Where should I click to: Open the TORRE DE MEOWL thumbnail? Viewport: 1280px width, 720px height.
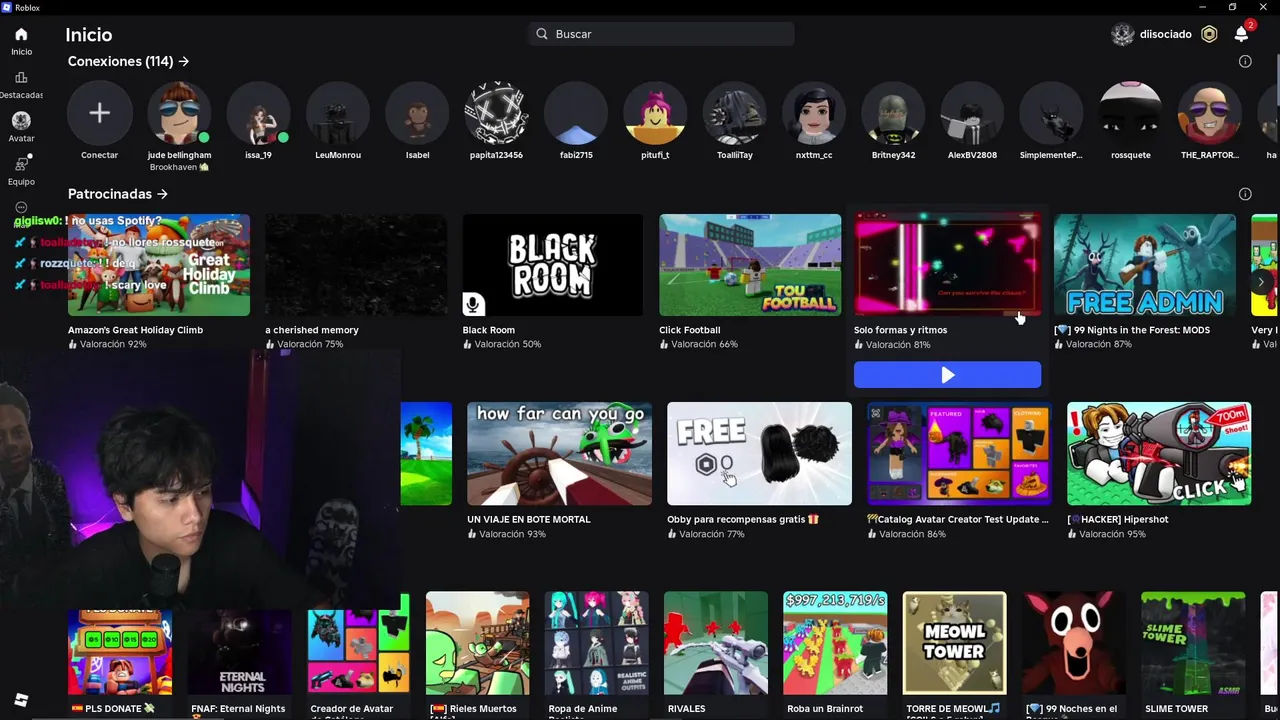954,643
